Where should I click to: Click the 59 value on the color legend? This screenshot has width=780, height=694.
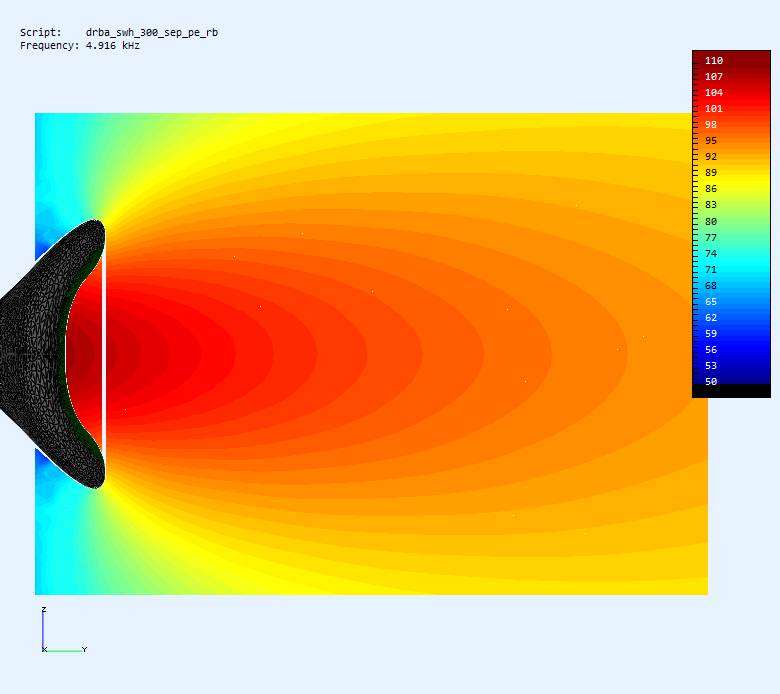(x=711, y=333)
